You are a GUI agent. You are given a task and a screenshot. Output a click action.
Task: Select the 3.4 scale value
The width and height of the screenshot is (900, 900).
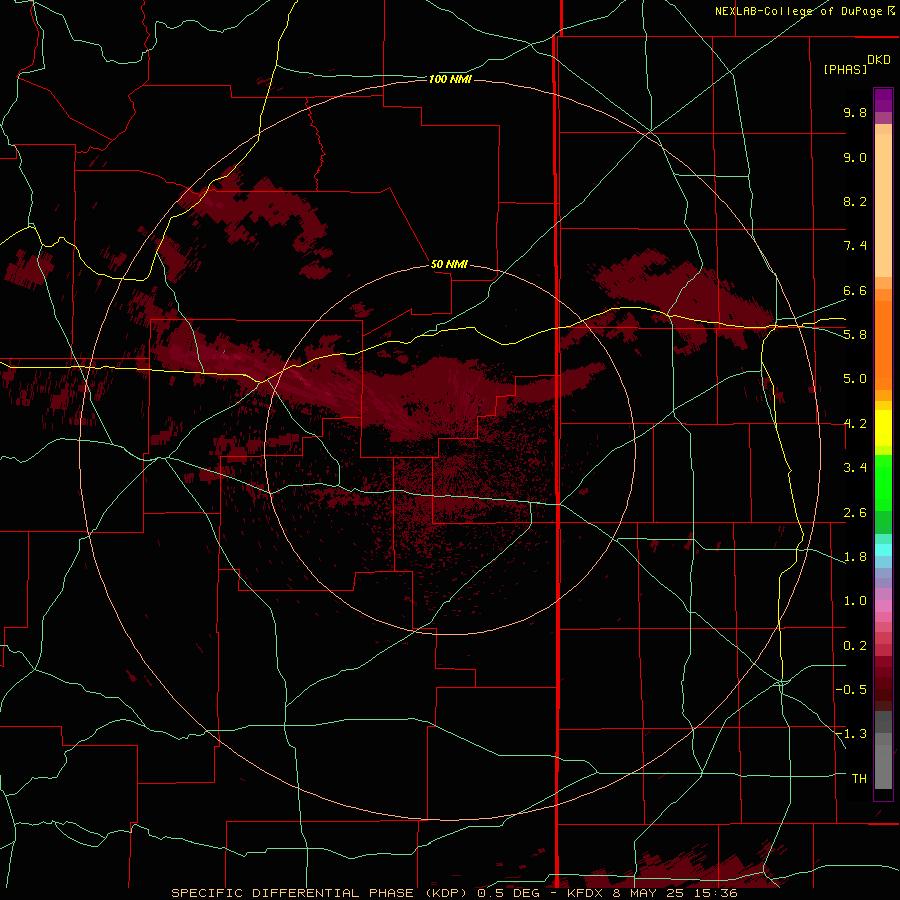pyautogui.click(x=855, y=468)
